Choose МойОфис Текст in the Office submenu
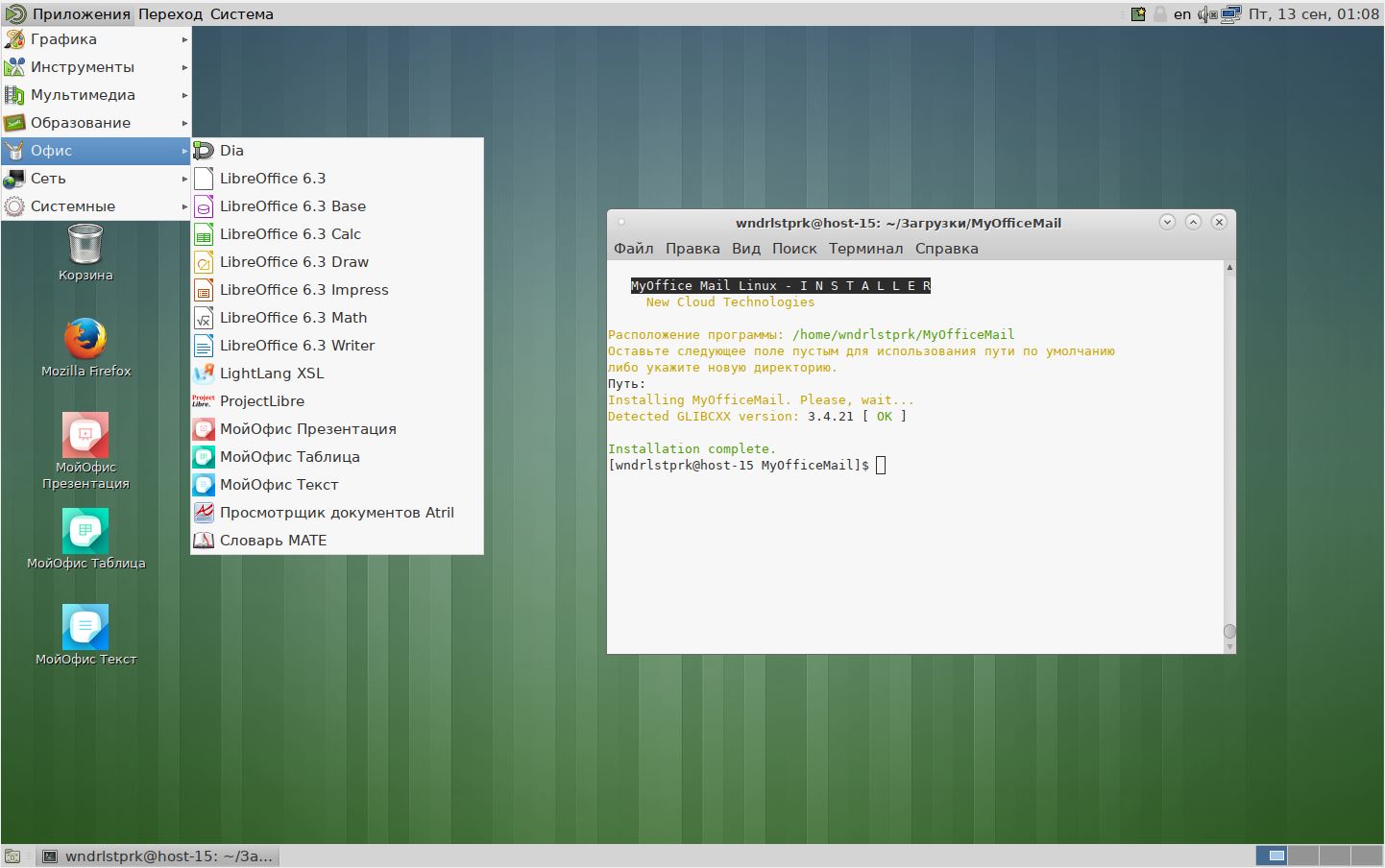 [337, 485]
